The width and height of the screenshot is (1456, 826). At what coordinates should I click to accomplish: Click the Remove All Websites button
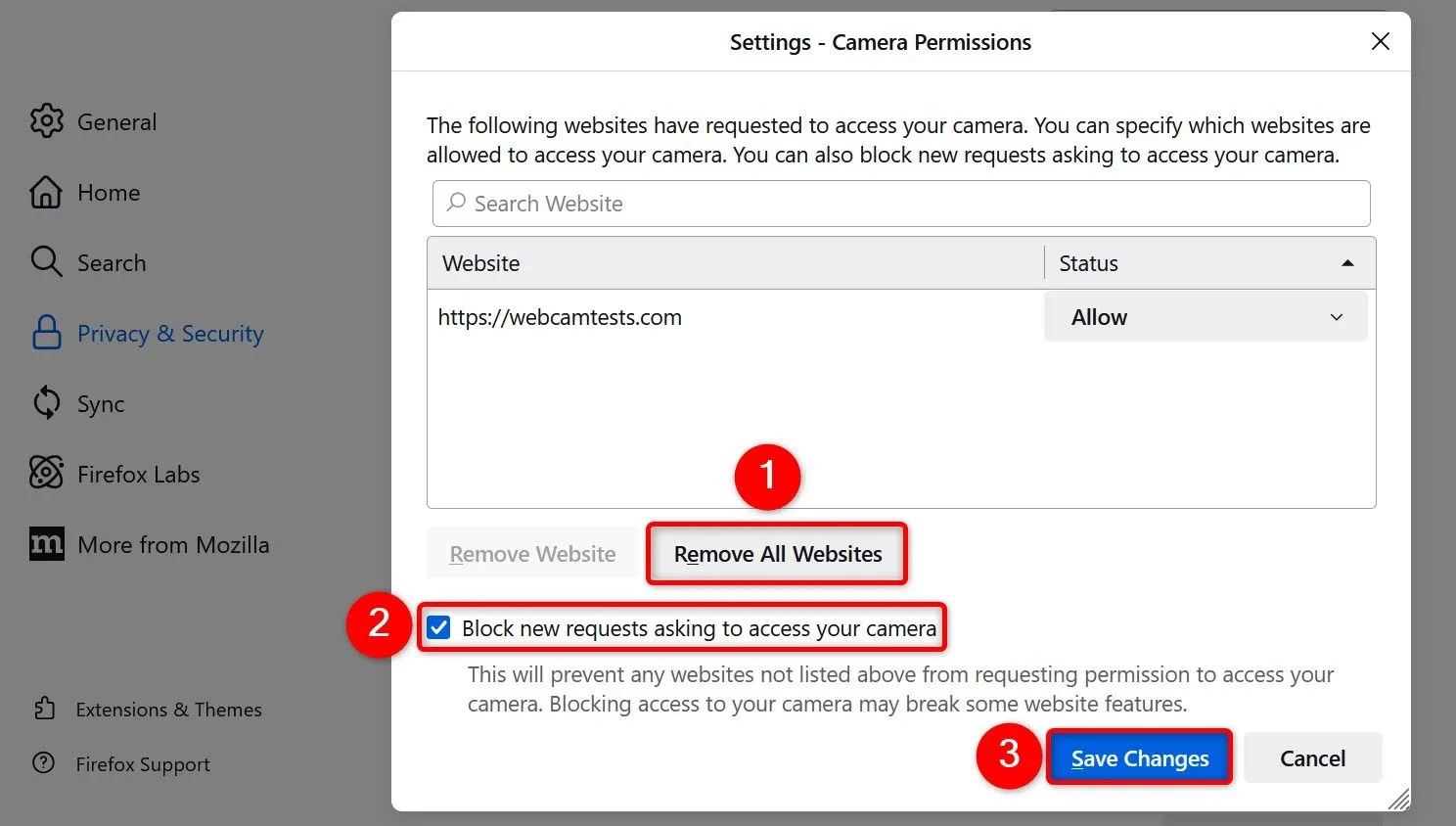click(777, 553)
